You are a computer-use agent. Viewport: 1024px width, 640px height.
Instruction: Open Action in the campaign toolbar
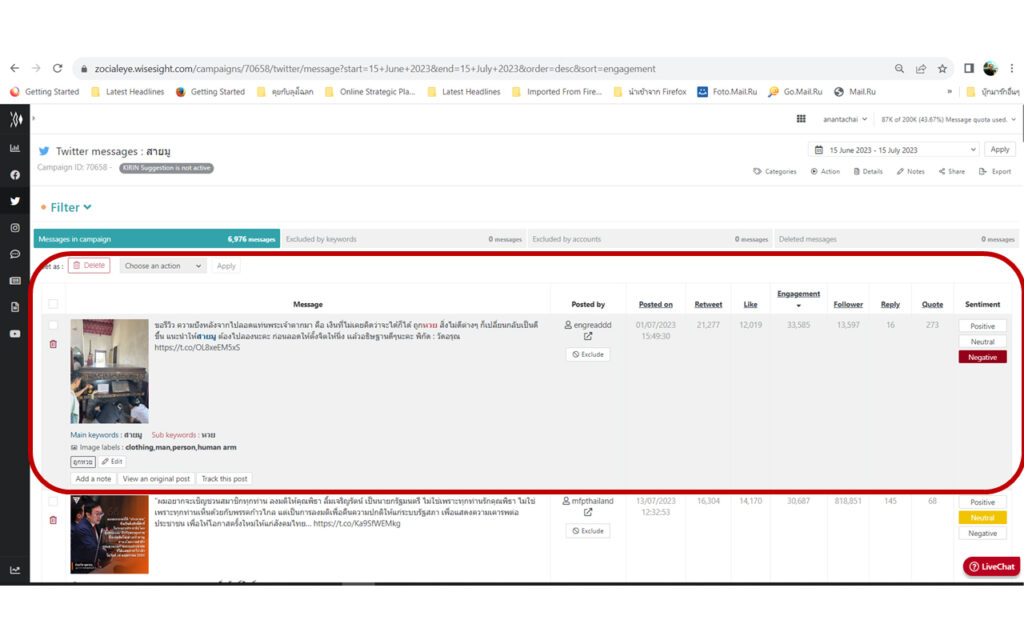(825, 171)
